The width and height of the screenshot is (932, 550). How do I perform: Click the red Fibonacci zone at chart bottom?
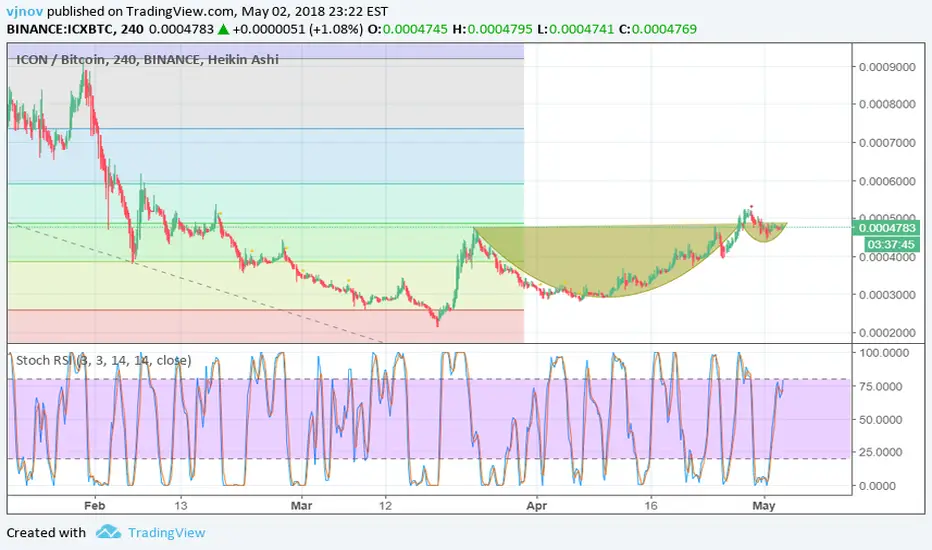tap(266, 326)
